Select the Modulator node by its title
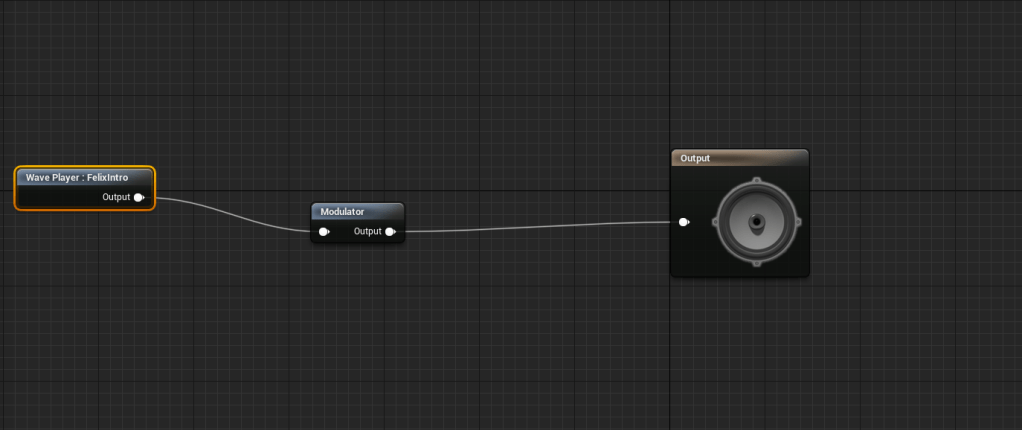 coord(343,212)
